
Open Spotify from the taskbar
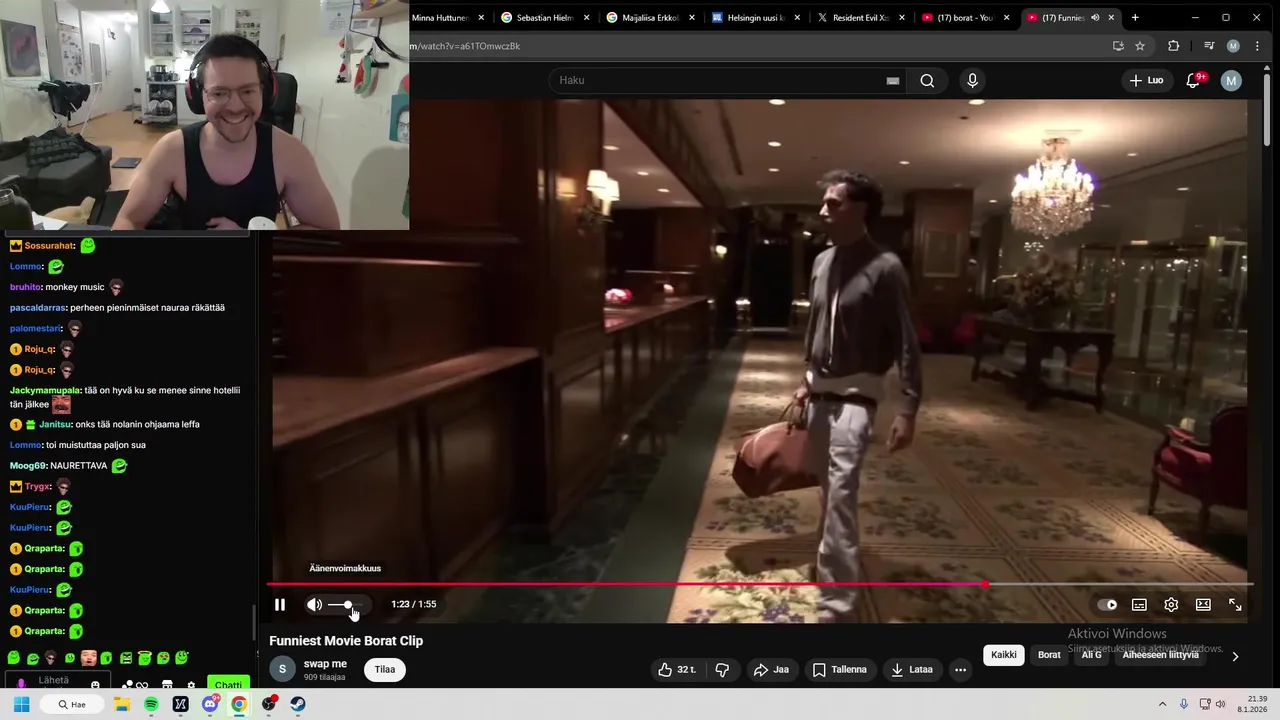tap(151, 704)
